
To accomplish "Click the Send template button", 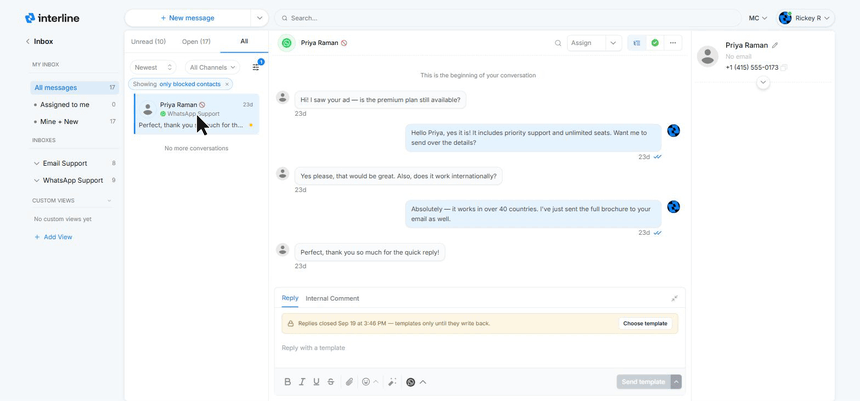I will tap(643, 382).
